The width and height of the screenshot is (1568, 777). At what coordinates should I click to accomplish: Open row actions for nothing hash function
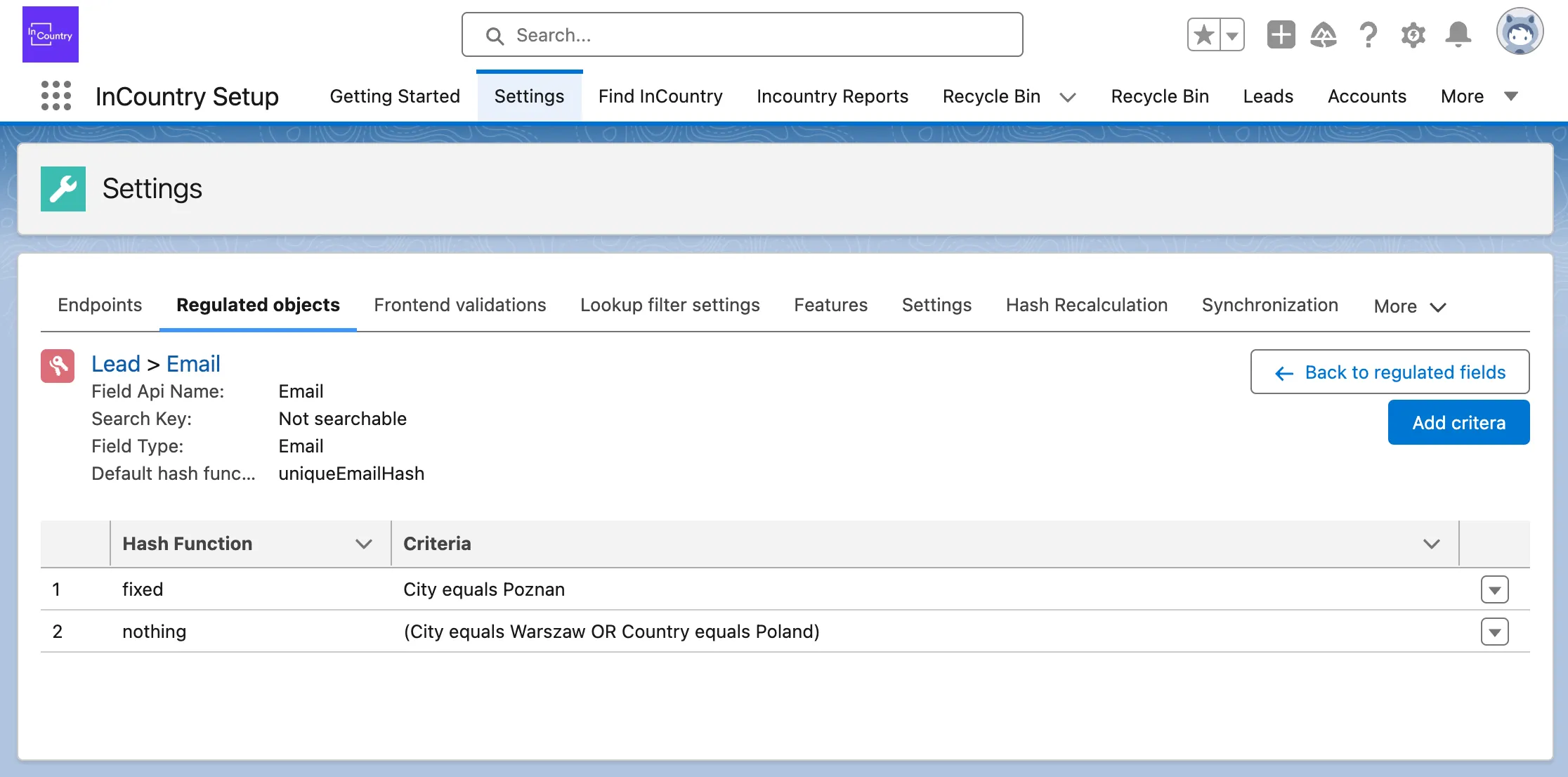pyautogui.click(x=1494, y=632)
